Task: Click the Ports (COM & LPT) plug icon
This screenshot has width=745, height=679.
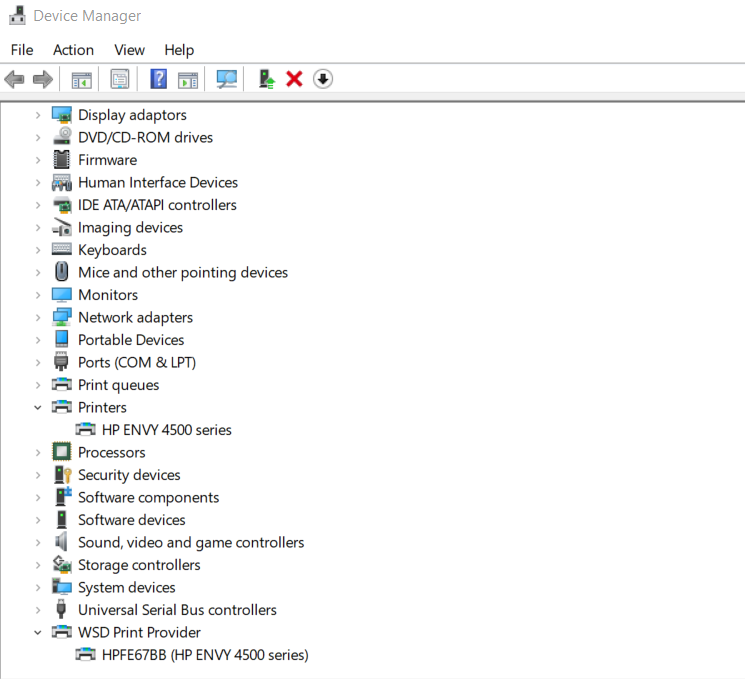Action: (x=61, y=362)
